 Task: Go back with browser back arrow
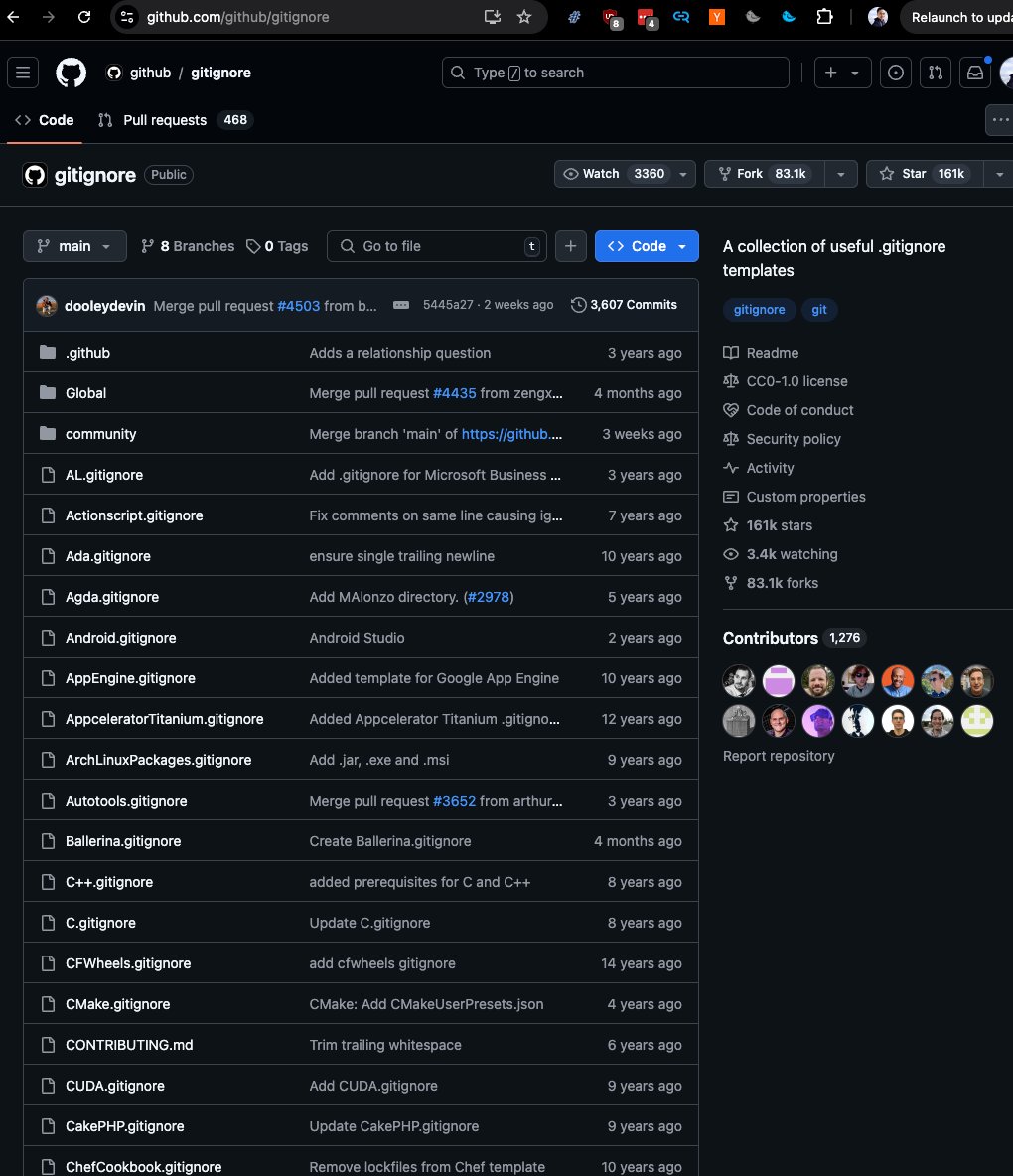pyautogui.click(x=13, y=17)
